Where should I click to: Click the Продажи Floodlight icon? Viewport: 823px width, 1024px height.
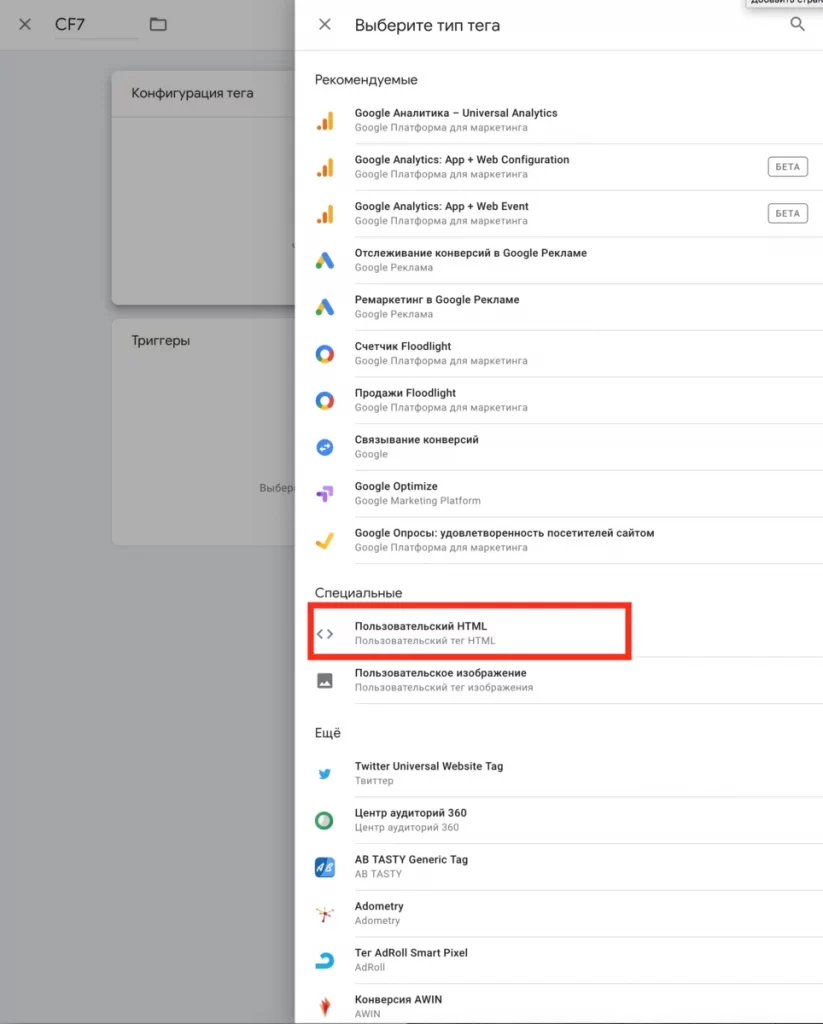(325, 400)
